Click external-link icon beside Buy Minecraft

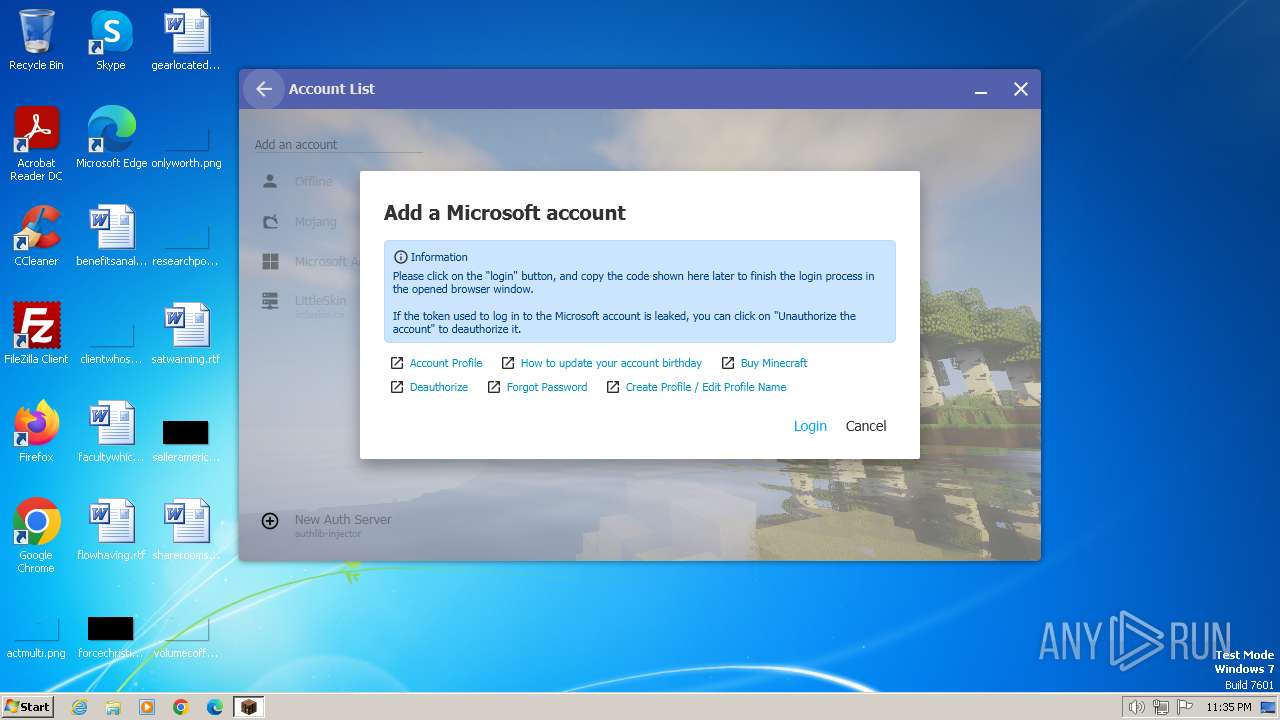(x=728, y=363)
